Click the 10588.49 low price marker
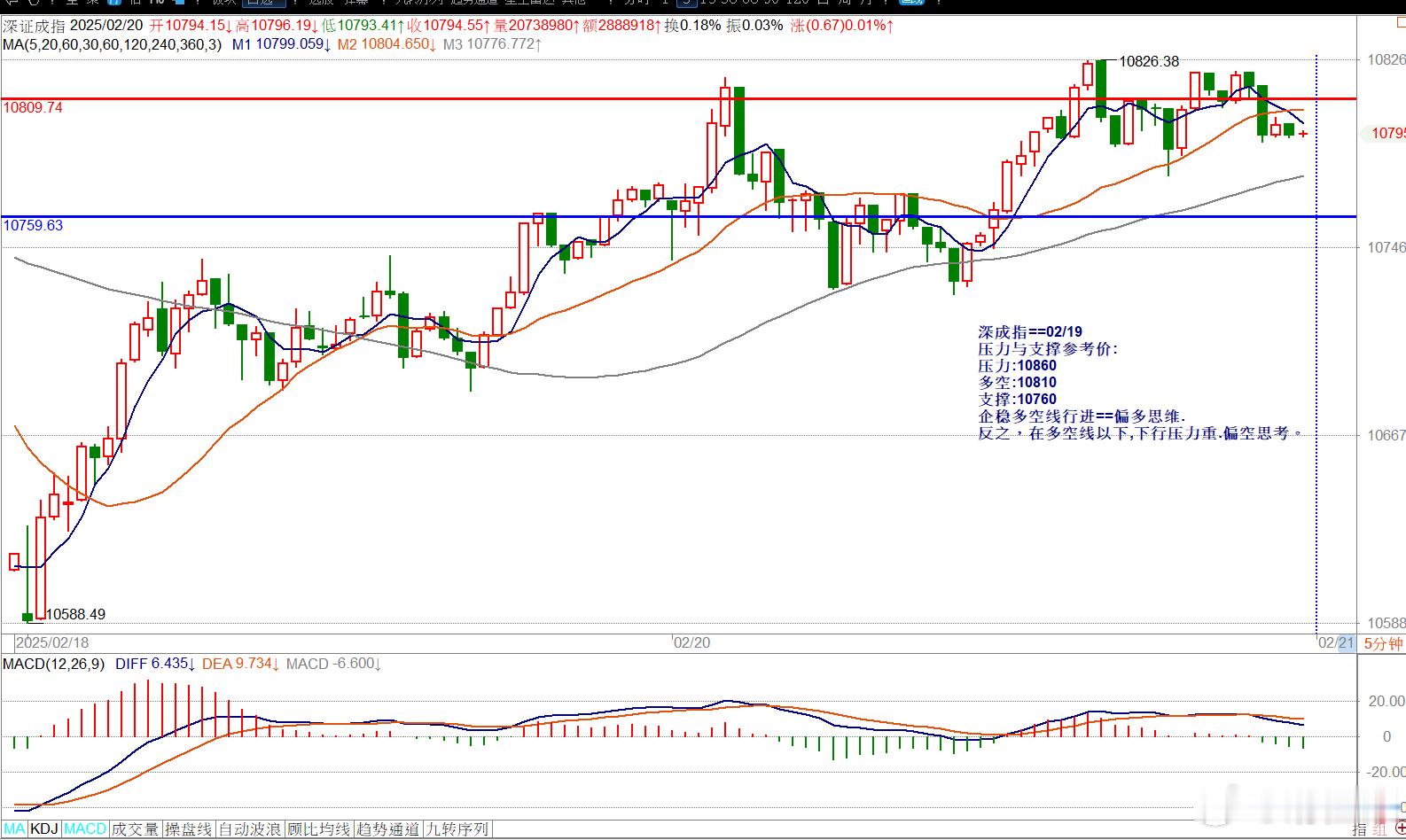The image size is (1406, 840). point(75,614)
